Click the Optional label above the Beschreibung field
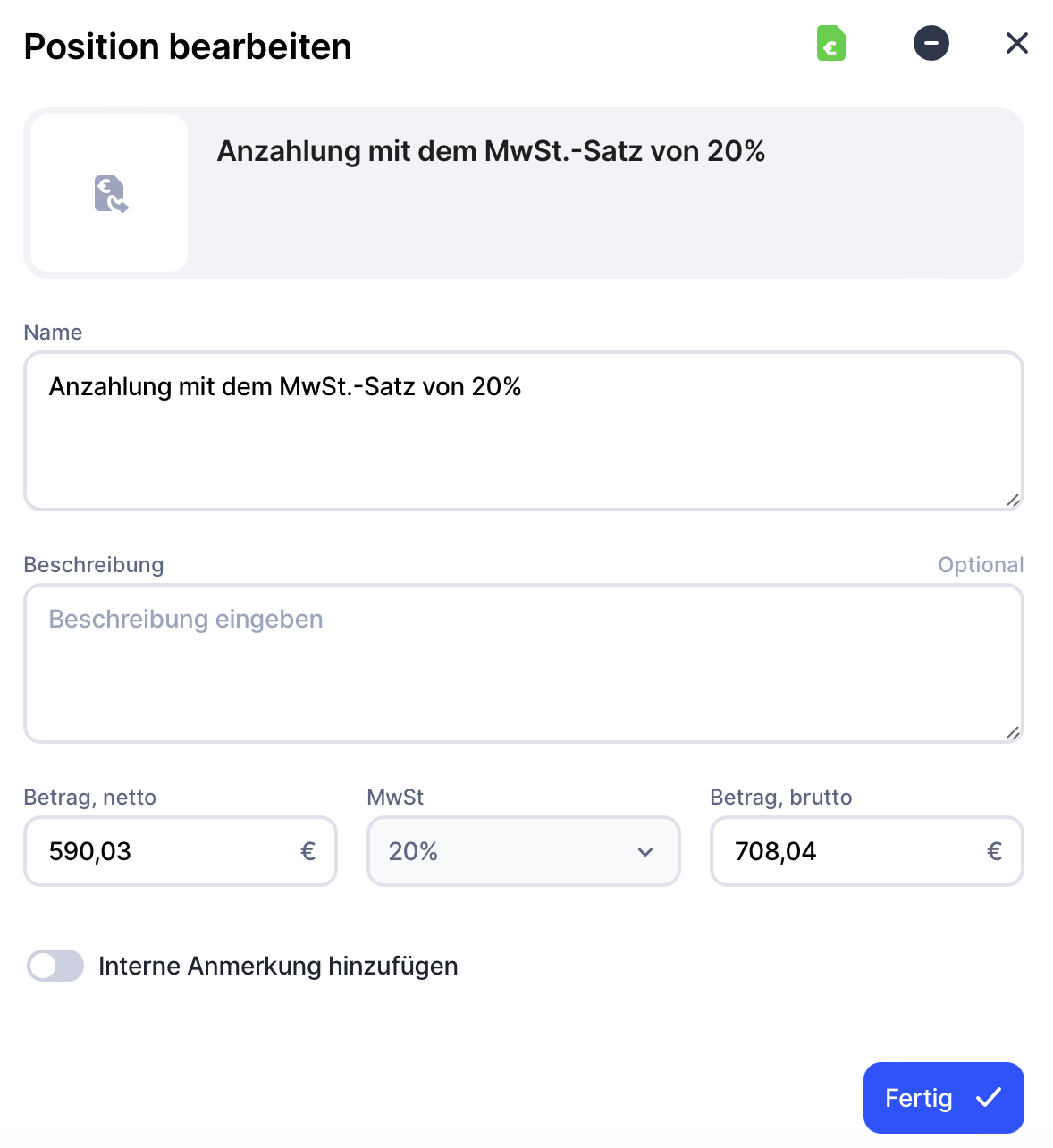The image size is (1053, 1148). 980,565
